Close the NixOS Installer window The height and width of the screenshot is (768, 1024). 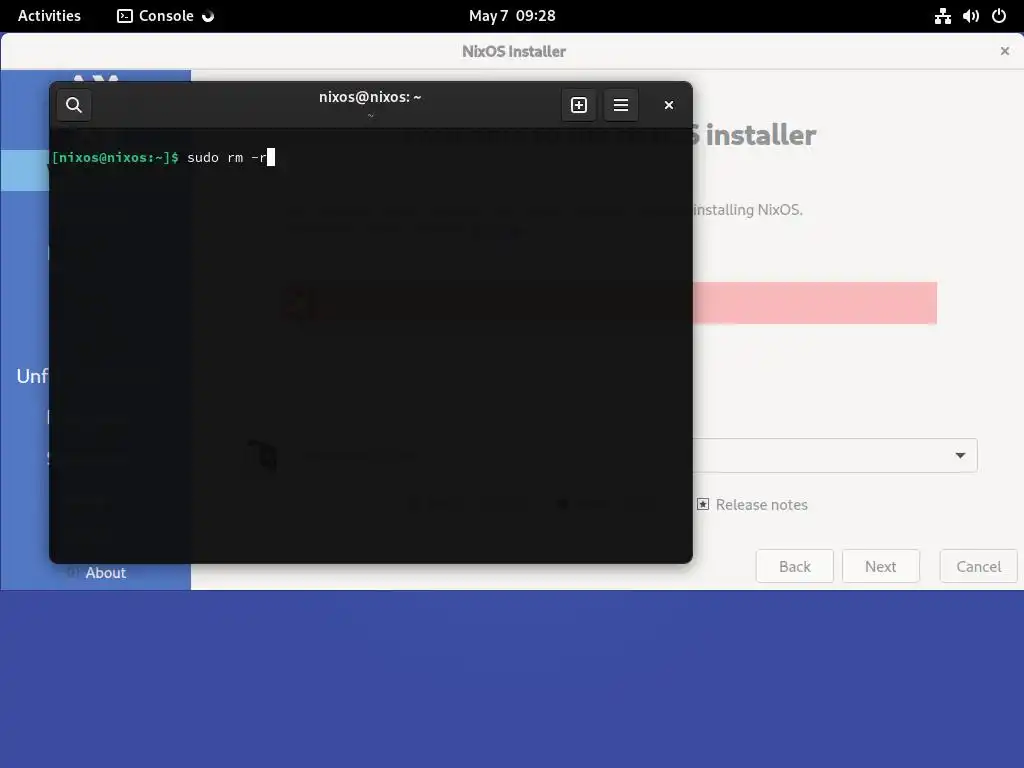coord(1004,51)
